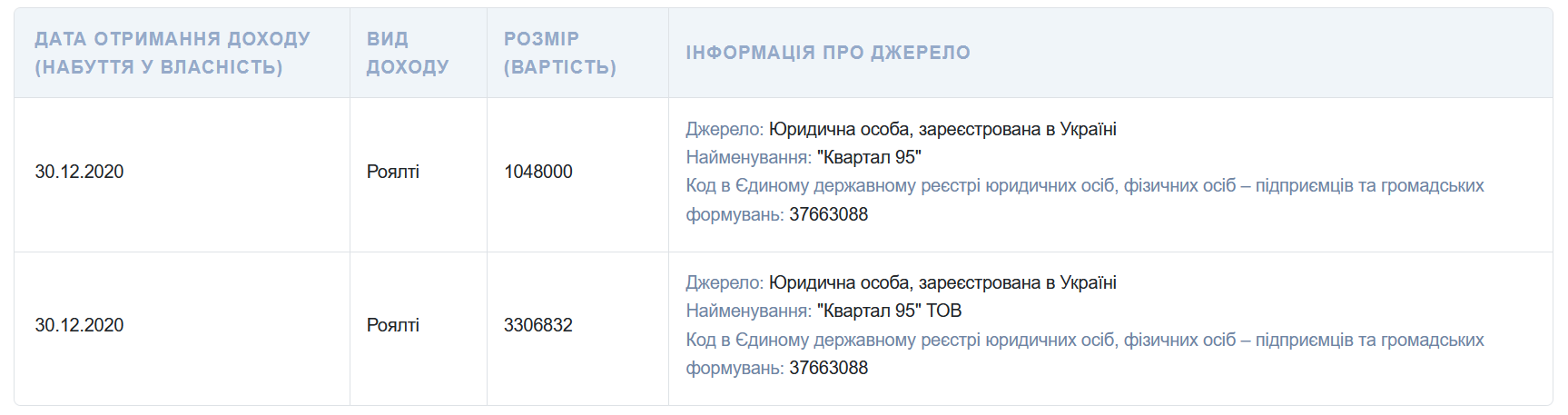
Task: Click the "Вид доходу" column header
Action: click(408, 53)
